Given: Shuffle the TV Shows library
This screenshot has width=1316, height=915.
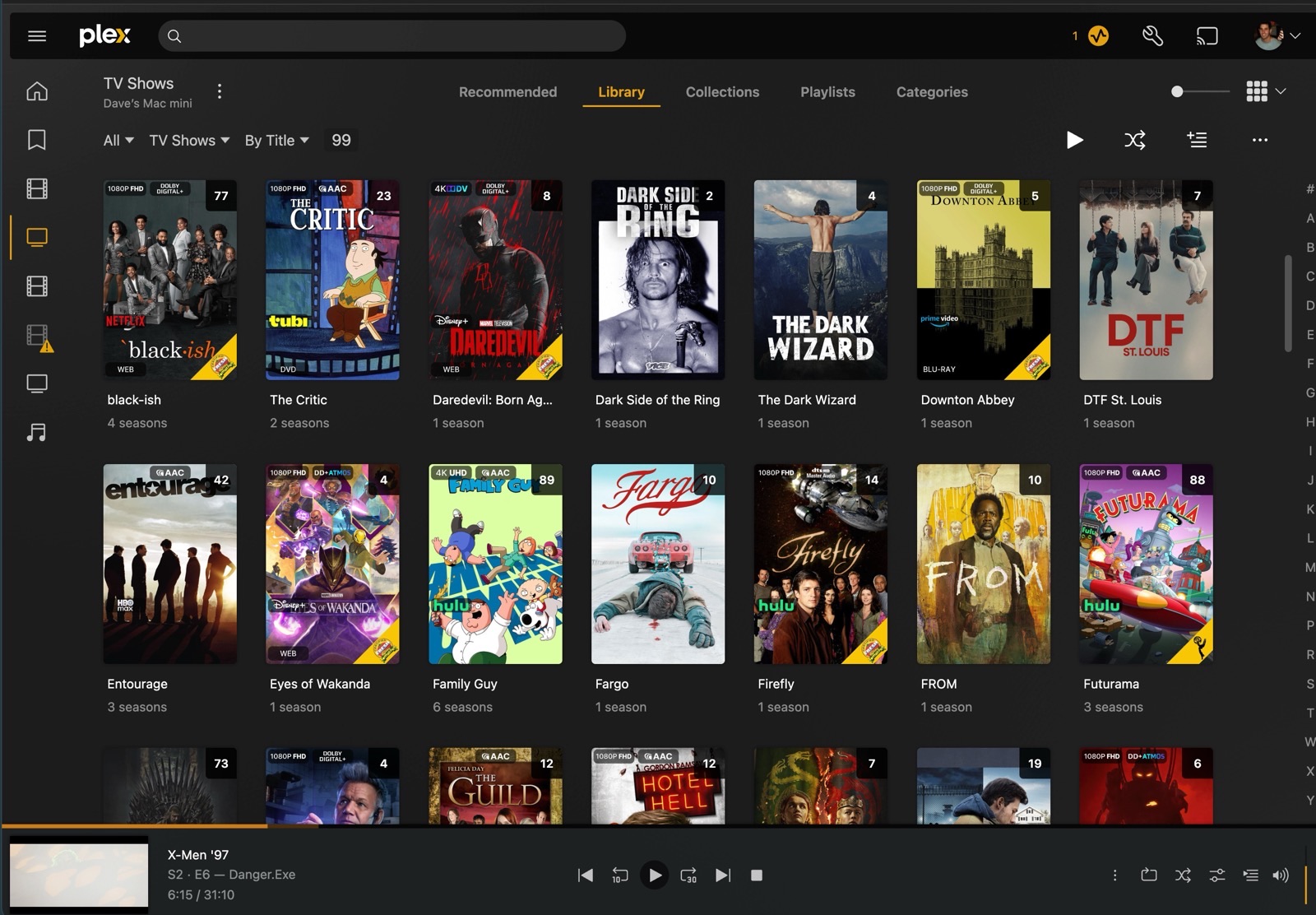Looking at the screenshot, I should point(1135,140).
